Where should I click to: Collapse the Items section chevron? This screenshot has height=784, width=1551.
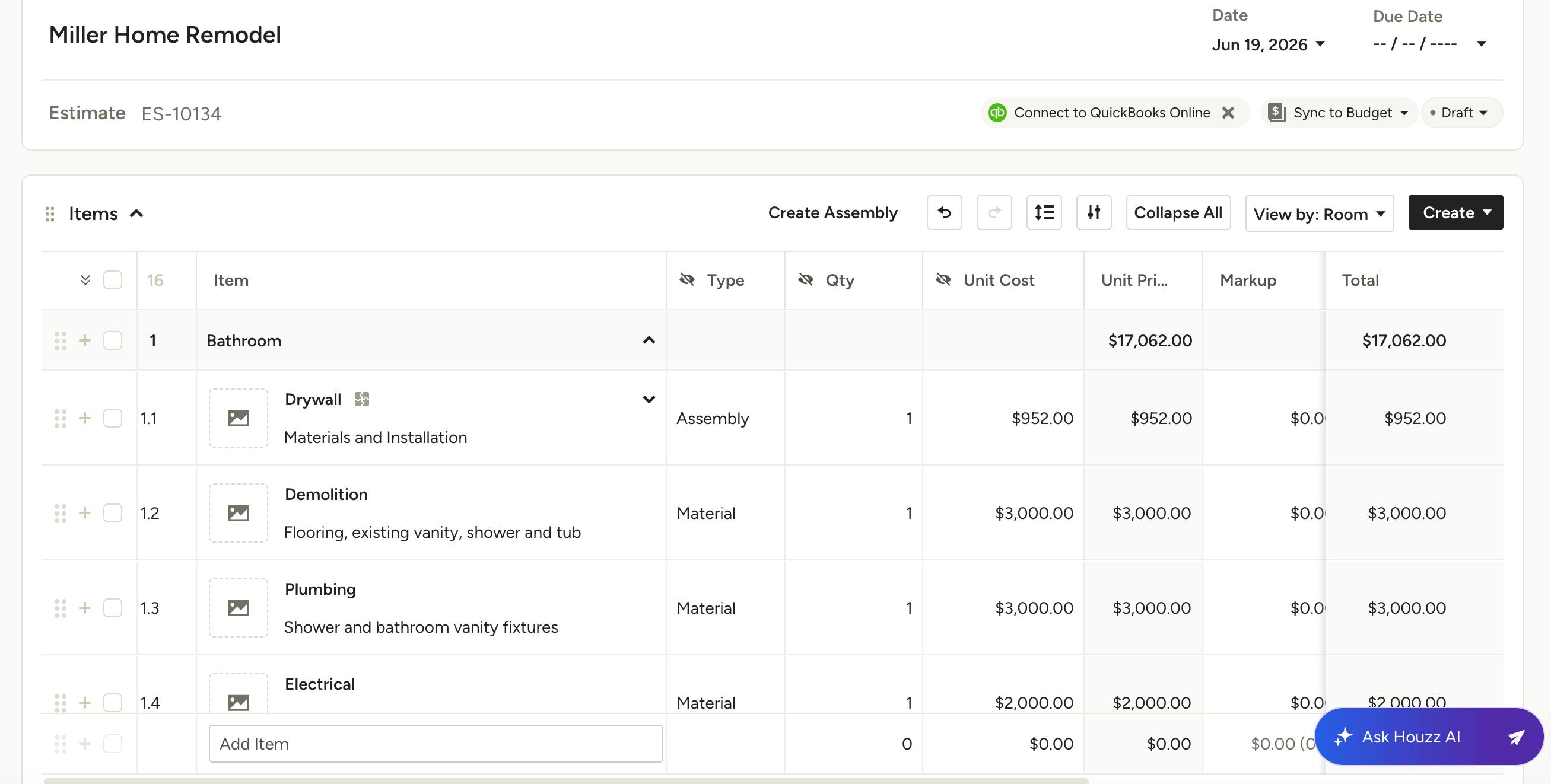pos(136,213)
